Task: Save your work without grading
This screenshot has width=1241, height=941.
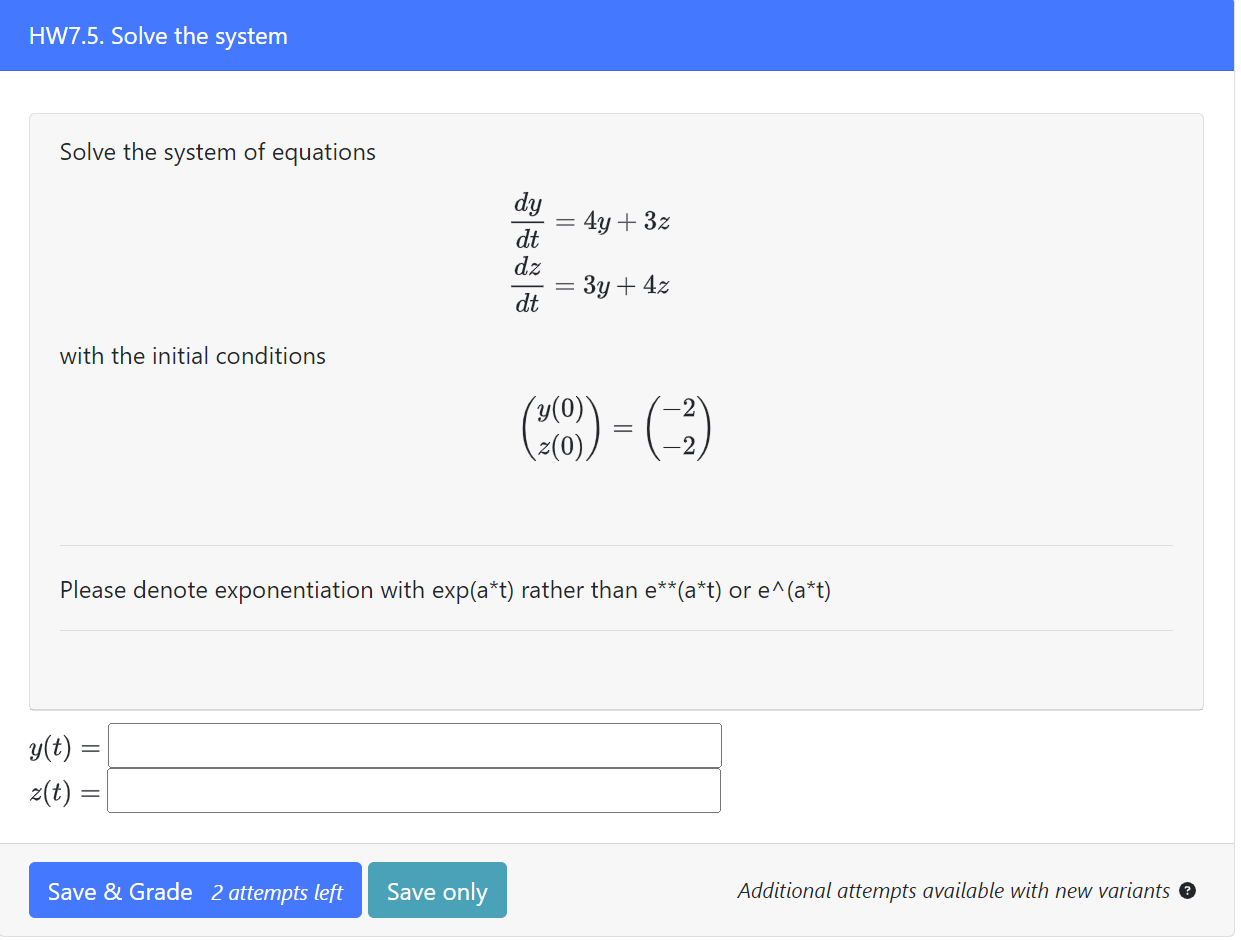Action: pos(437,890)
